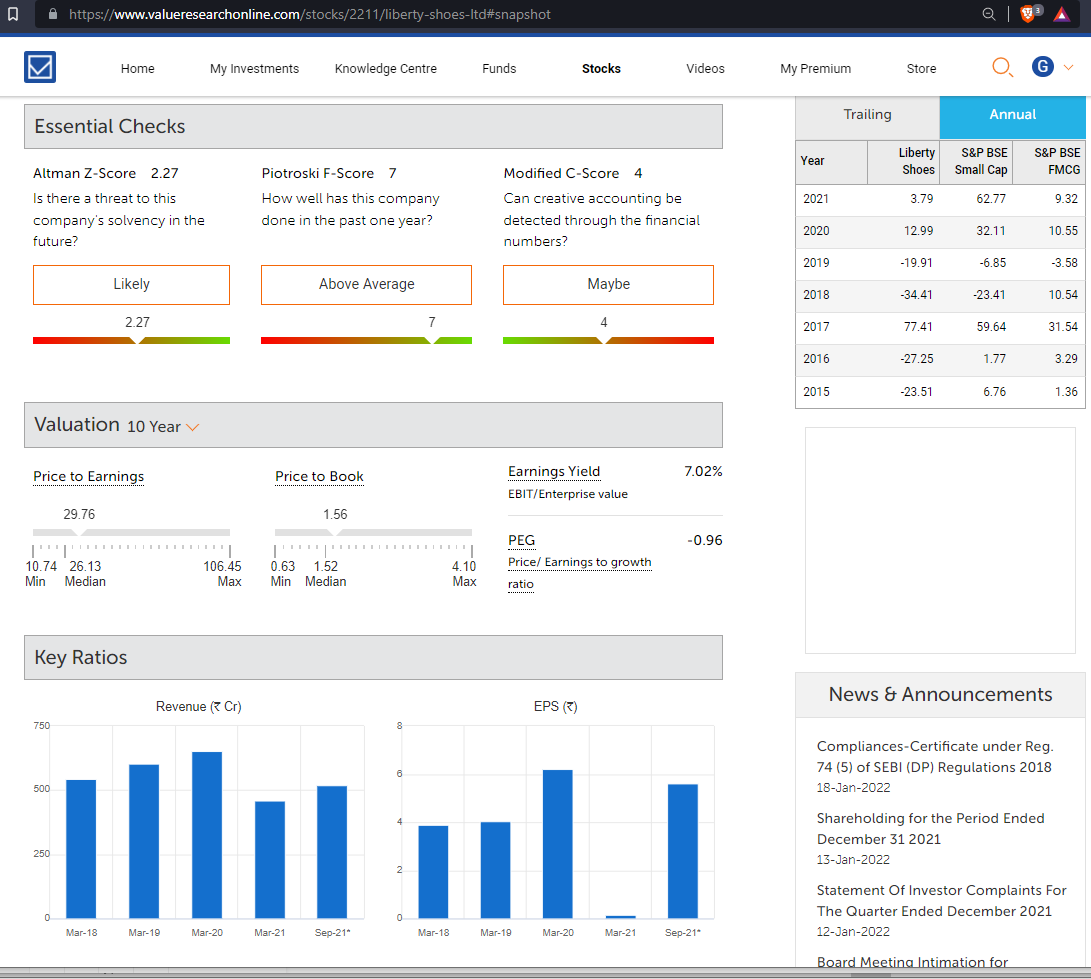Click the Above Average Piotroski button
Image resolution: width=1091 pixels, height=979 pixels.
[x=367, y=285]
